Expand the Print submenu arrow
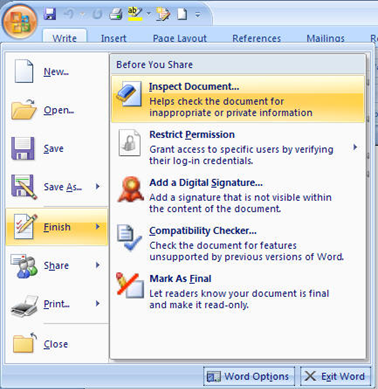This screenshot has width=378, height=389. [98, 303]
